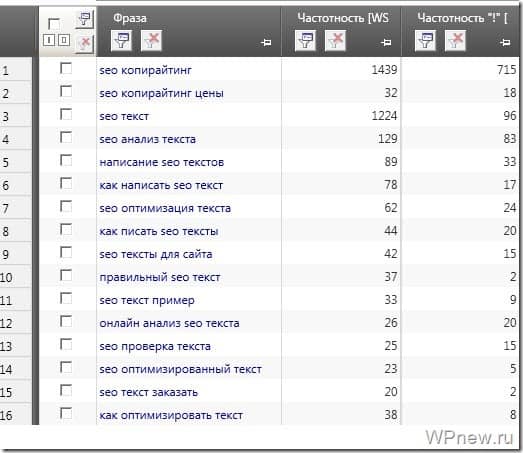Open filter in Частотность [WS column
Screen dimensions: 523x453
click(305, 41)
